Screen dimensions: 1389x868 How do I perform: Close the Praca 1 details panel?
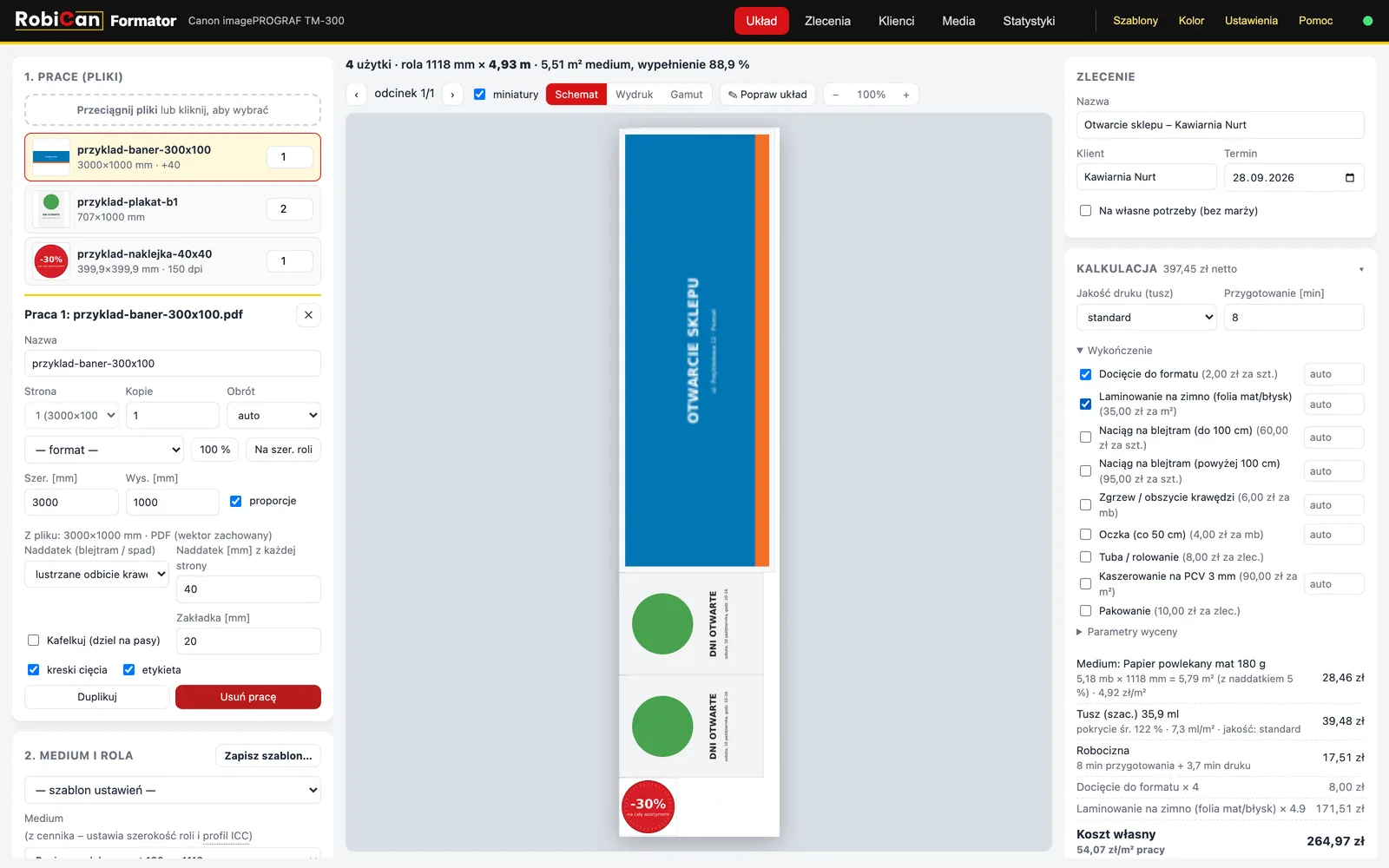click(x=308, y=315)
